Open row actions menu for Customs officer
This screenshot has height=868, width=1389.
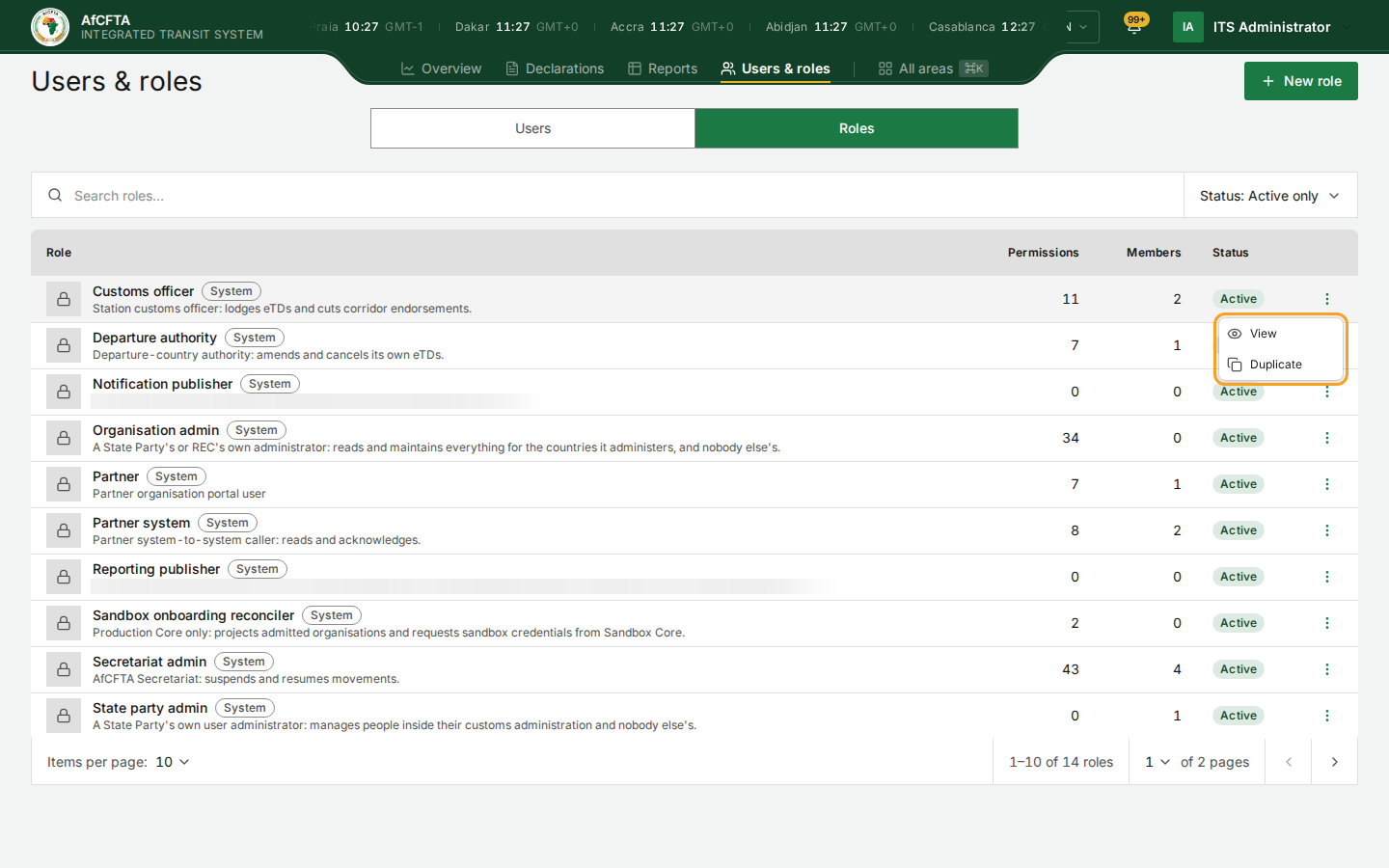[1327, 299]
